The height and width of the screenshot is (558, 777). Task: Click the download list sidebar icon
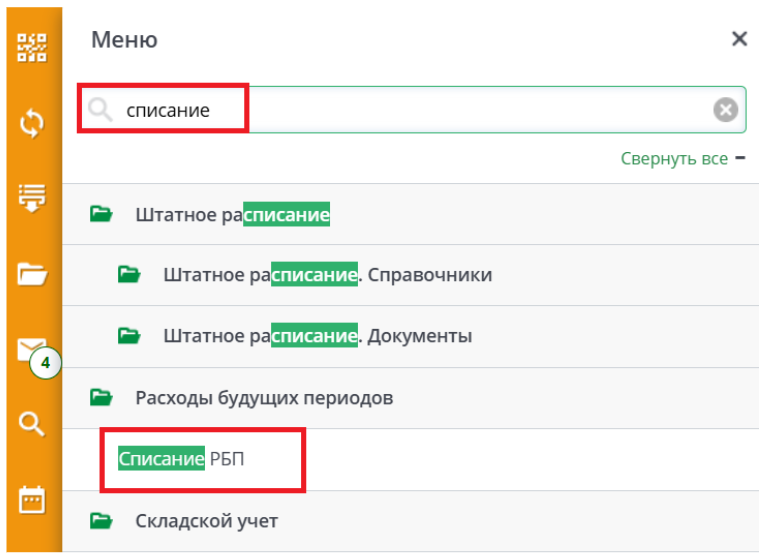point(32,197)
